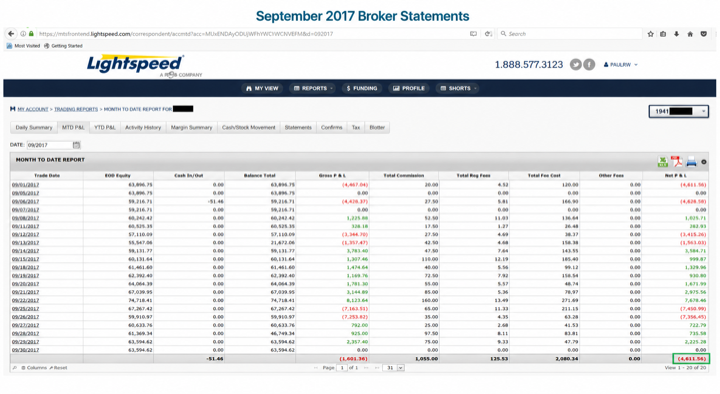This screenshot has height=394, width=720.
Task: Open the 09/08/2017 trade date link
Action: [25, 218]
